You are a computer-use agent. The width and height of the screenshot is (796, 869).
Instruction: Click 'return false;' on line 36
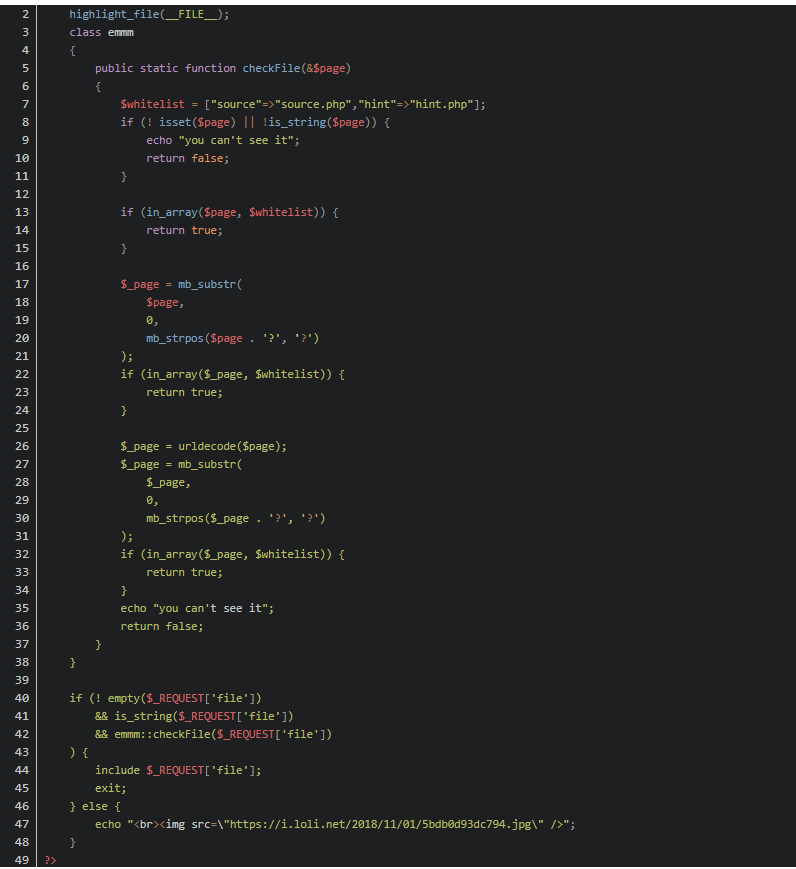[162, 626]
